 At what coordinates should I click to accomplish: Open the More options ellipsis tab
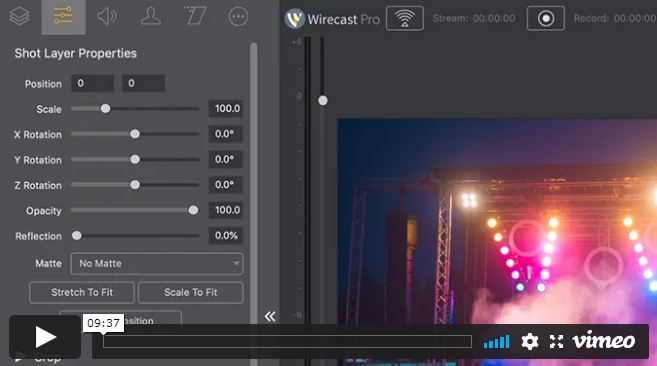238,17
